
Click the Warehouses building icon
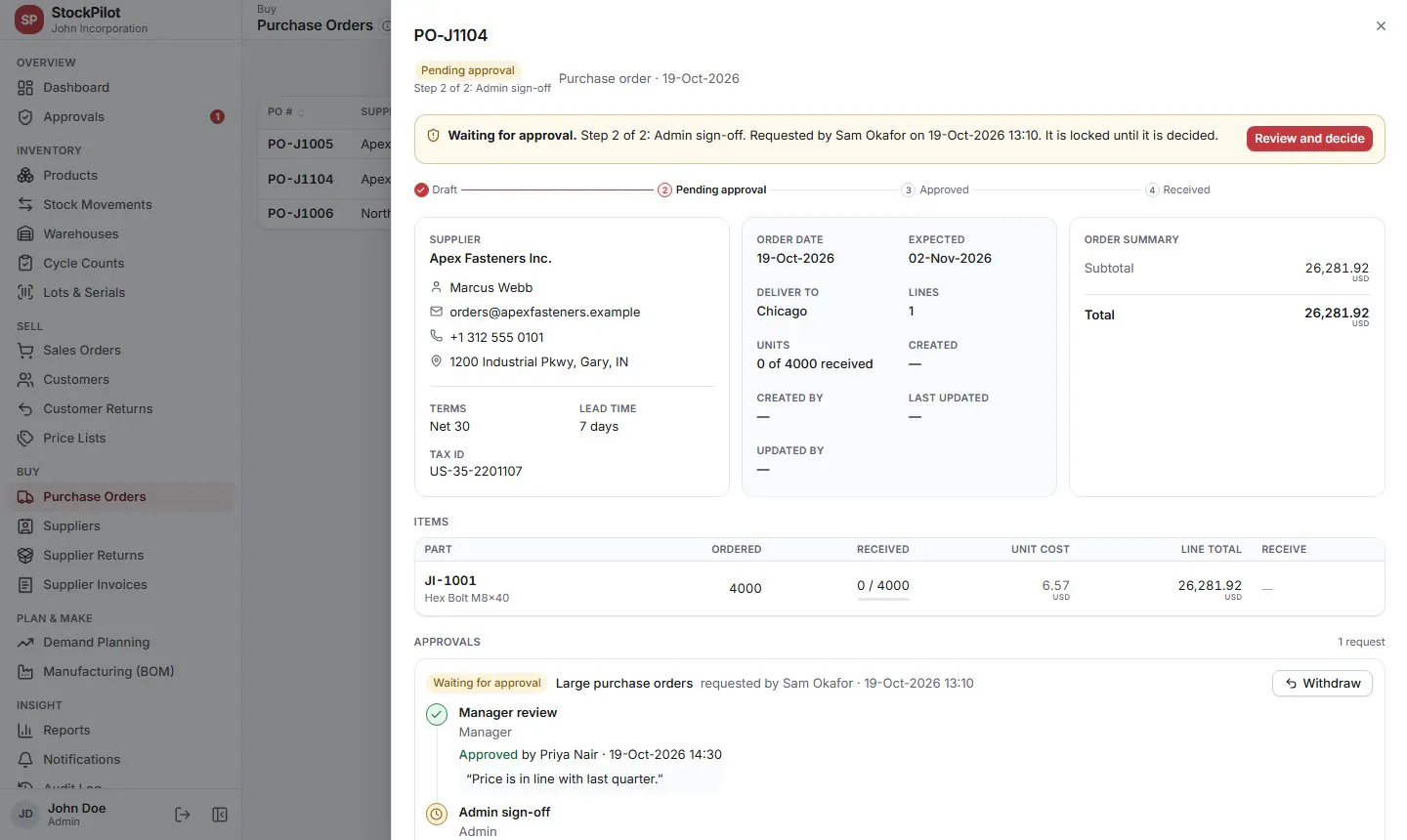click(x=25, y=234)
